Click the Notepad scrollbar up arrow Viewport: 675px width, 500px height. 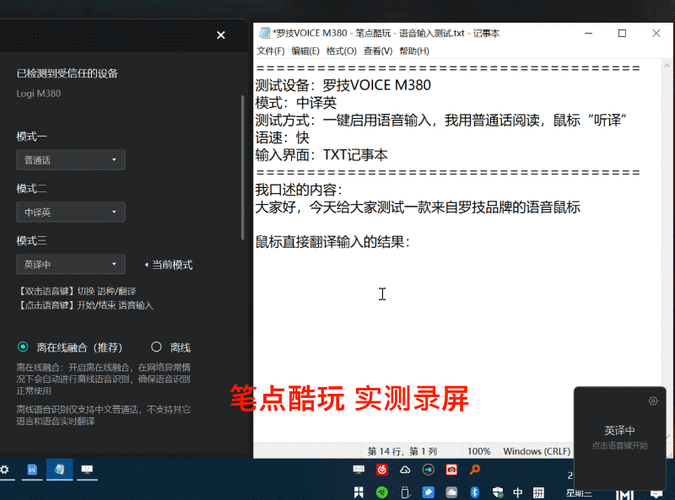coord(667,65)
